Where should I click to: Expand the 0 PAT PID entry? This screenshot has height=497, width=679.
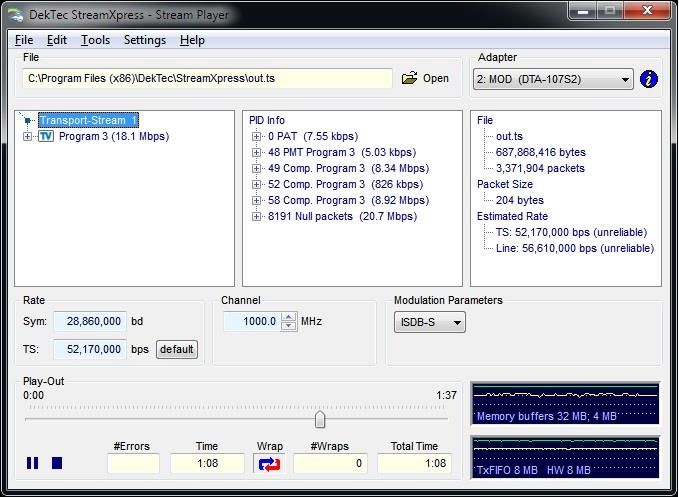pyautogui.click(x=256, y=136)
